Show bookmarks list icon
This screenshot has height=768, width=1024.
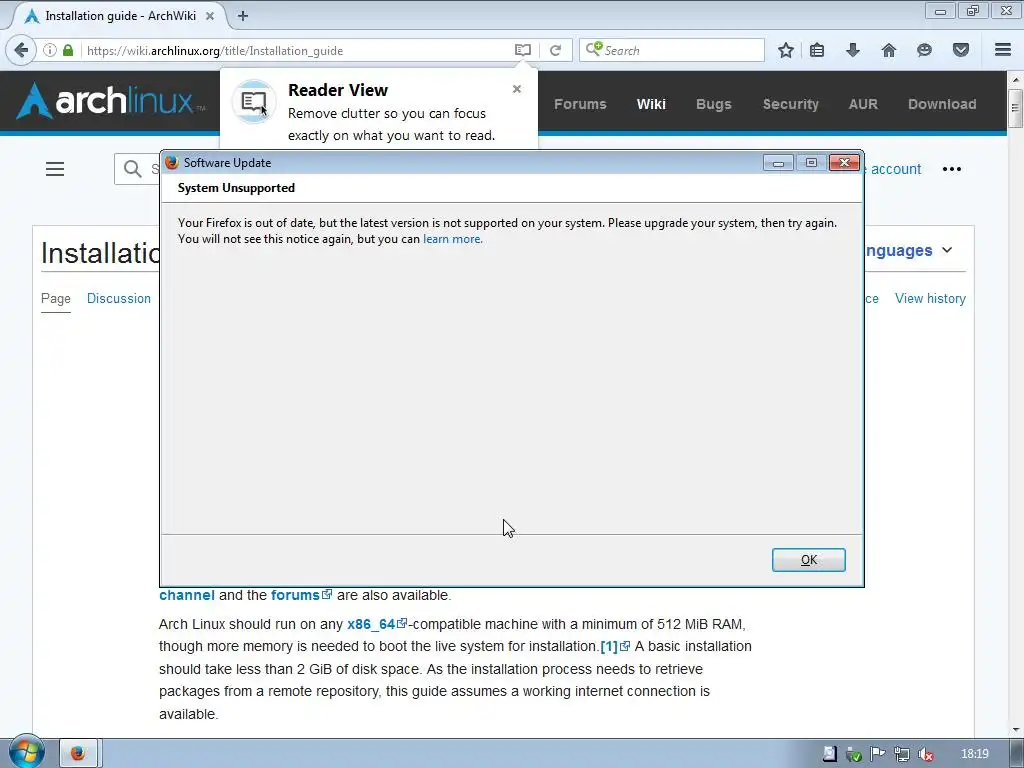tap(817, 50)
